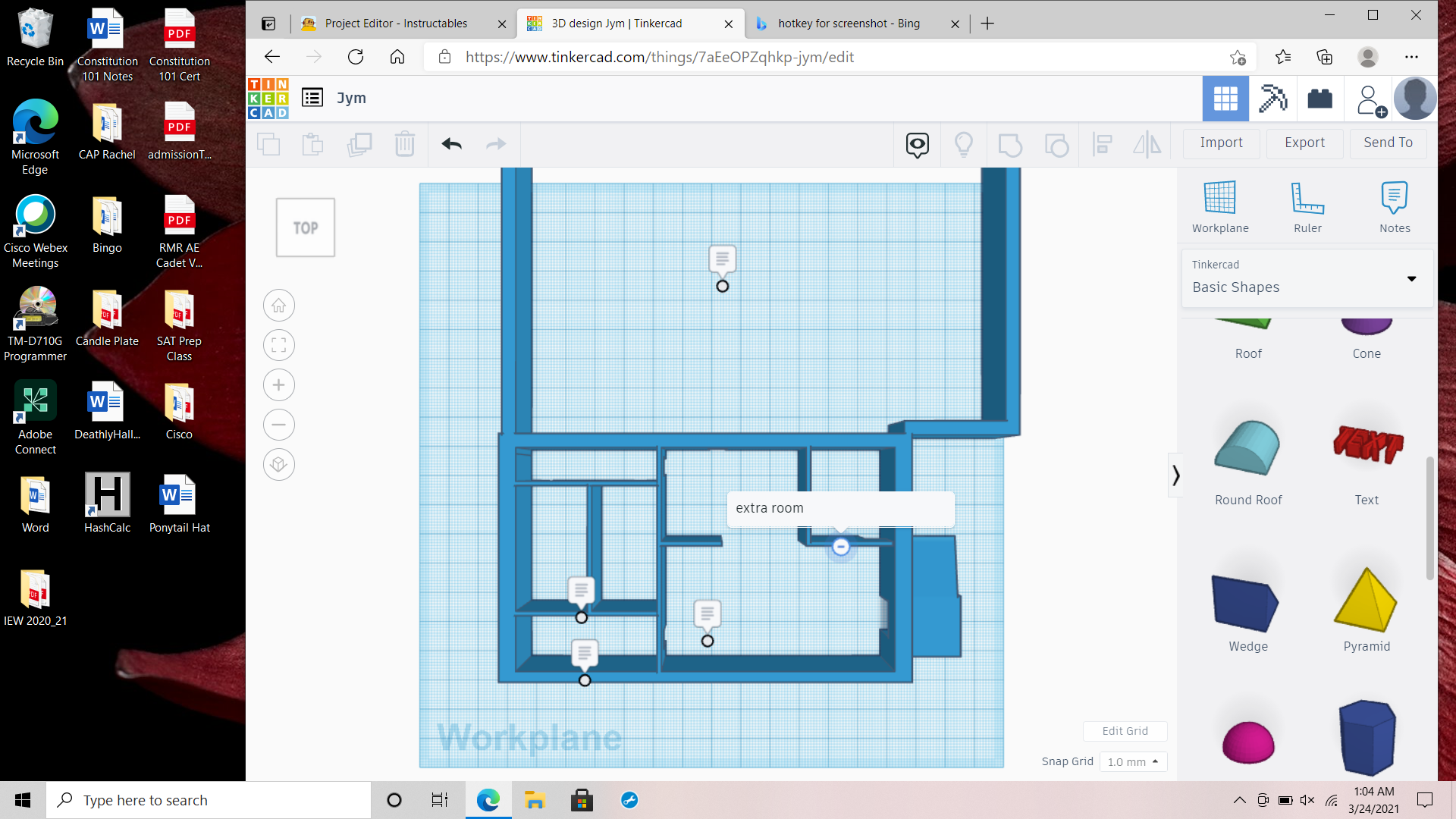Open Blocks mode pickaxe icon
The height and width of the screenshot is (819, 1456).
click(1273, 99)
